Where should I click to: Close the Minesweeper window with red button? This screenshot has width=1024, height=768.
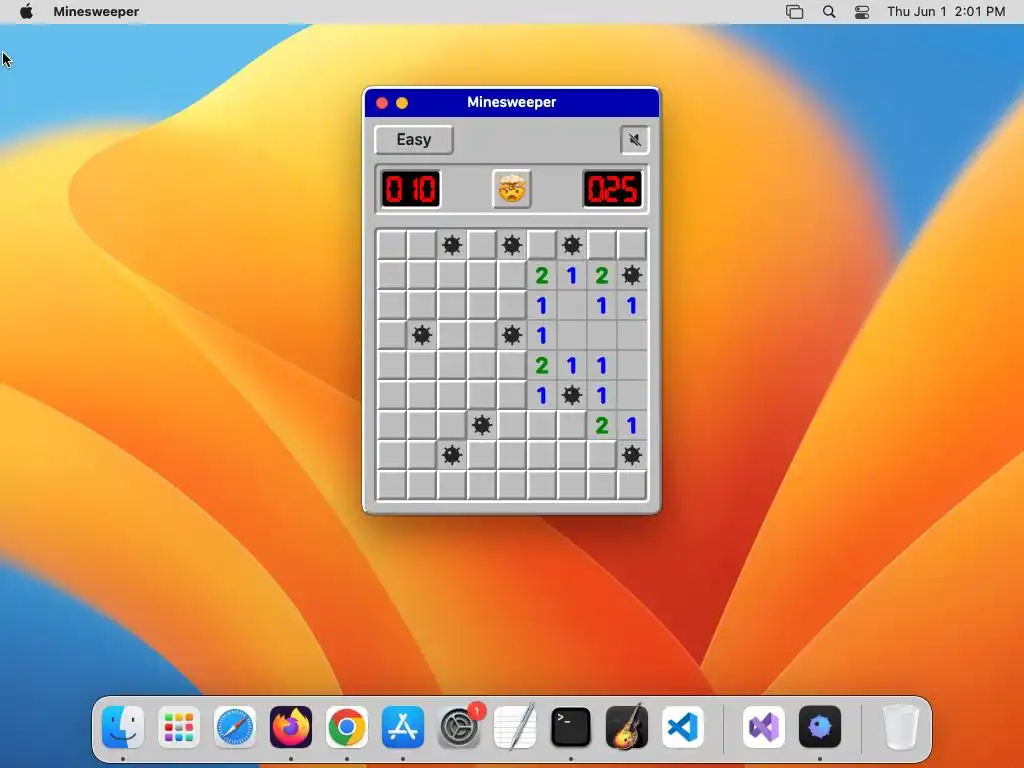click(x=382, y=103)
